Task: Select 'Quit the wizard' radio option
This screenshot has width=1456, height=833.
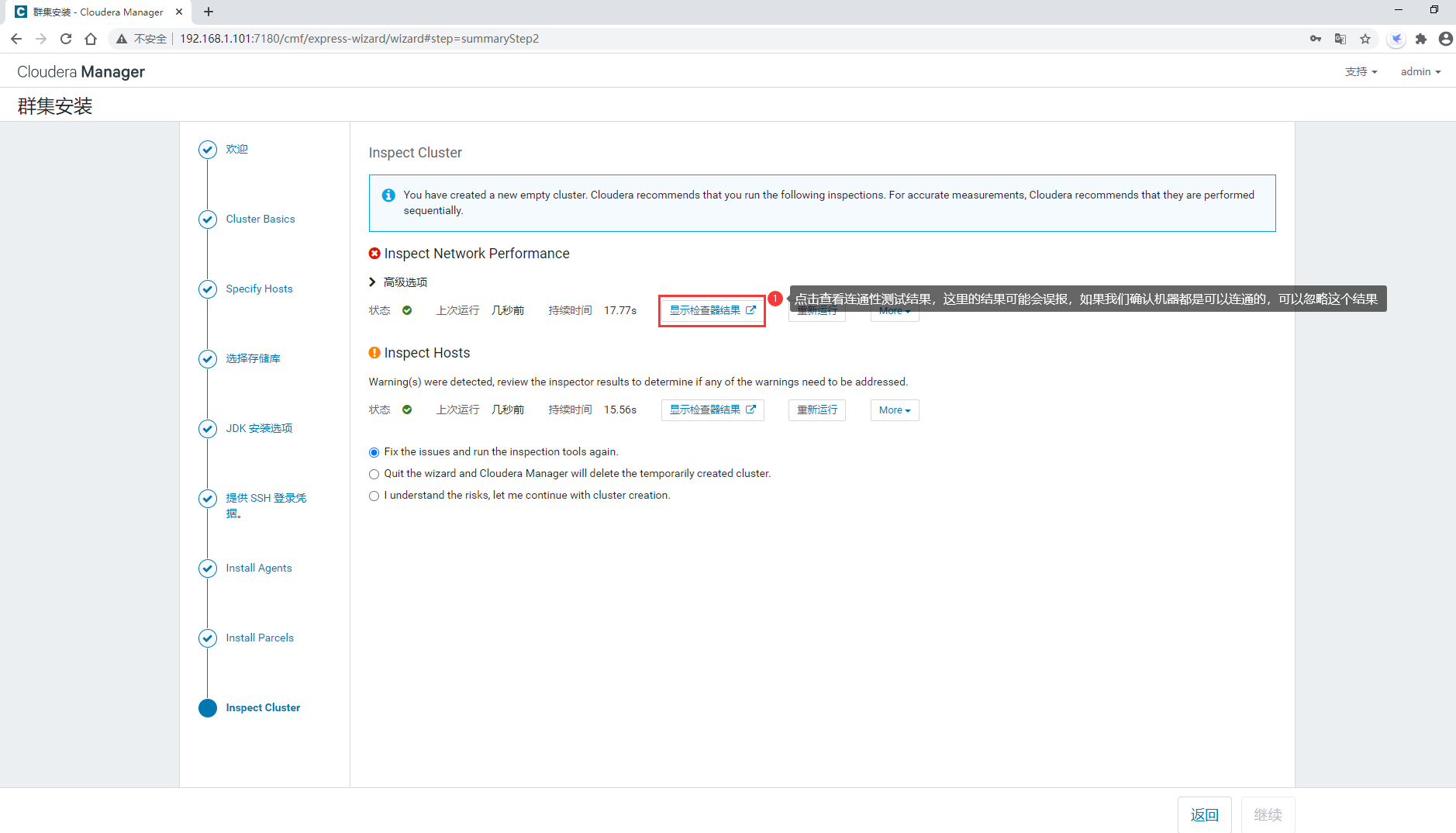Action: 374,474
